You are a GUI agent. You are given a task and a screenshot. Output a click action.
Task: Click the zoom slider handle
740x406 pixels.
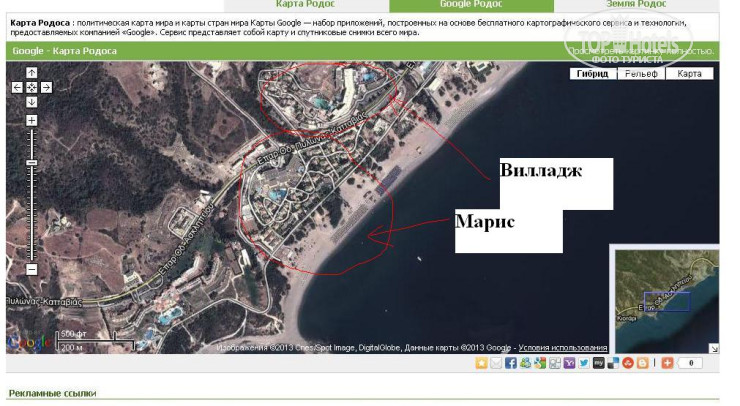[32, 162]
